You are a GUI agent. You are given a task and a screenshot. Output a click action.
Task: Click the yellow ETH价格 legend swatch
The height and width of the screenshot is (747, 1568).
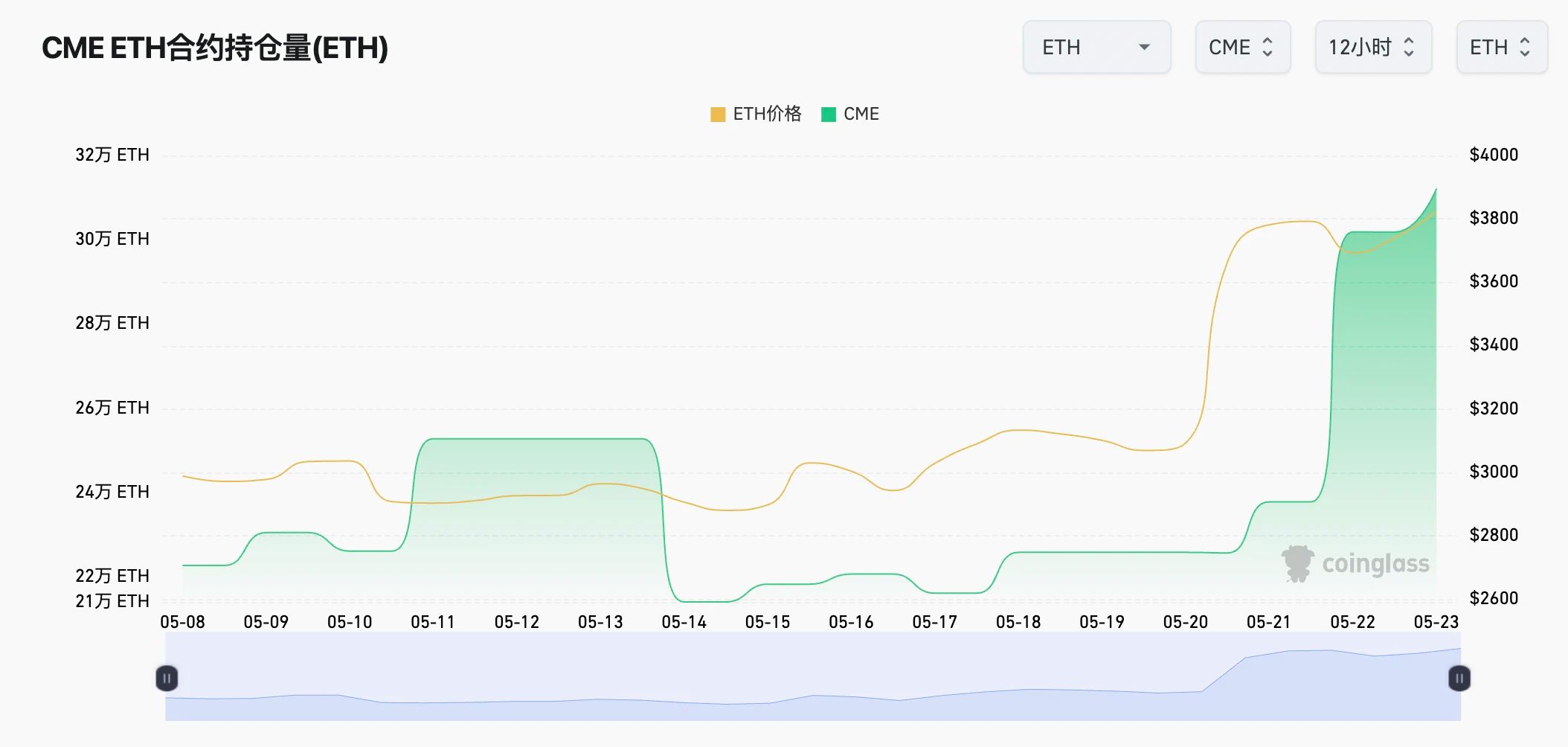(717, 114)
